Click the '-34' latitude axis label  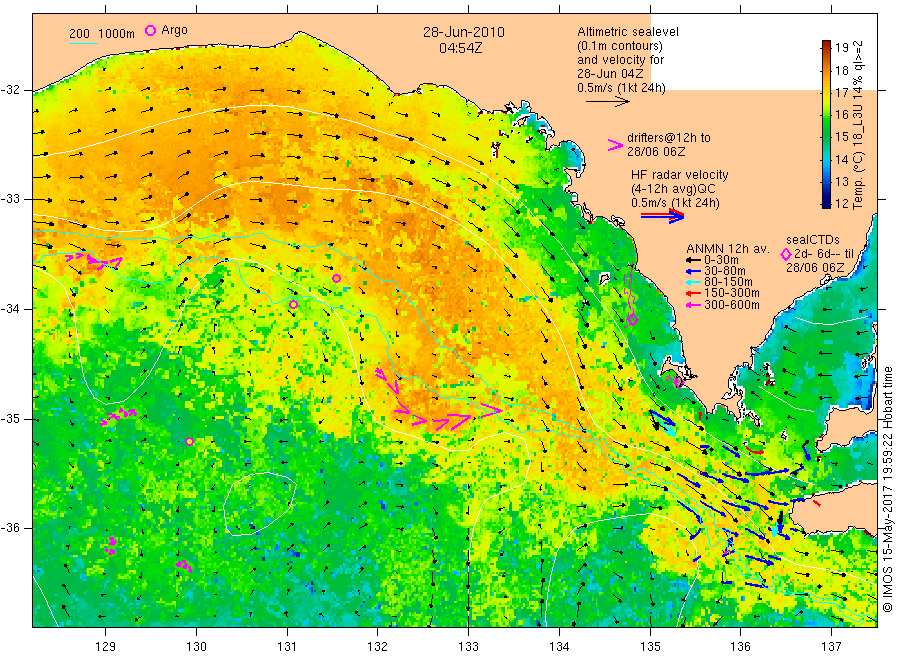[x=11, y=309]
